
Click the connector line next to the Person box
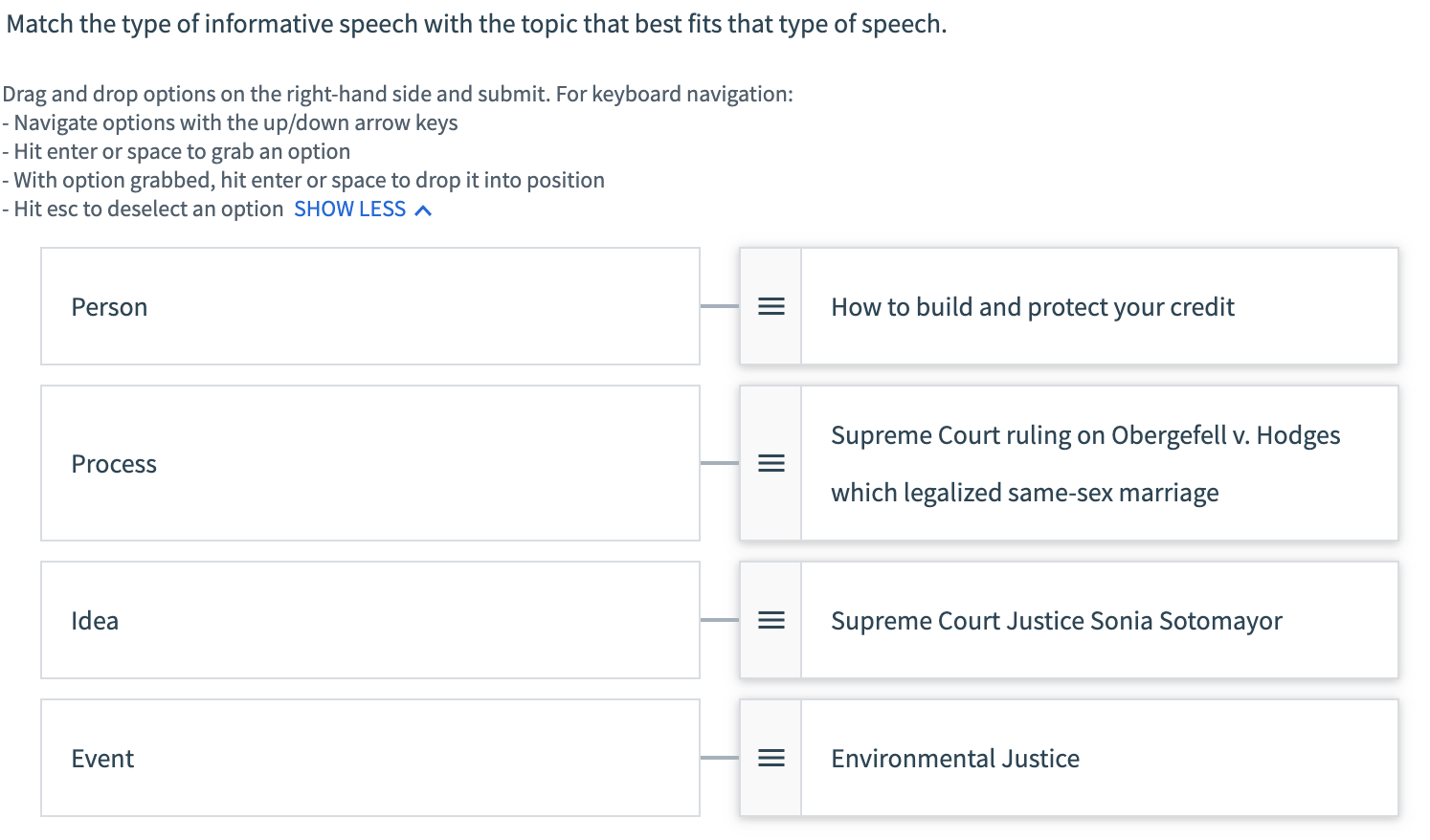tap(720, 306)
